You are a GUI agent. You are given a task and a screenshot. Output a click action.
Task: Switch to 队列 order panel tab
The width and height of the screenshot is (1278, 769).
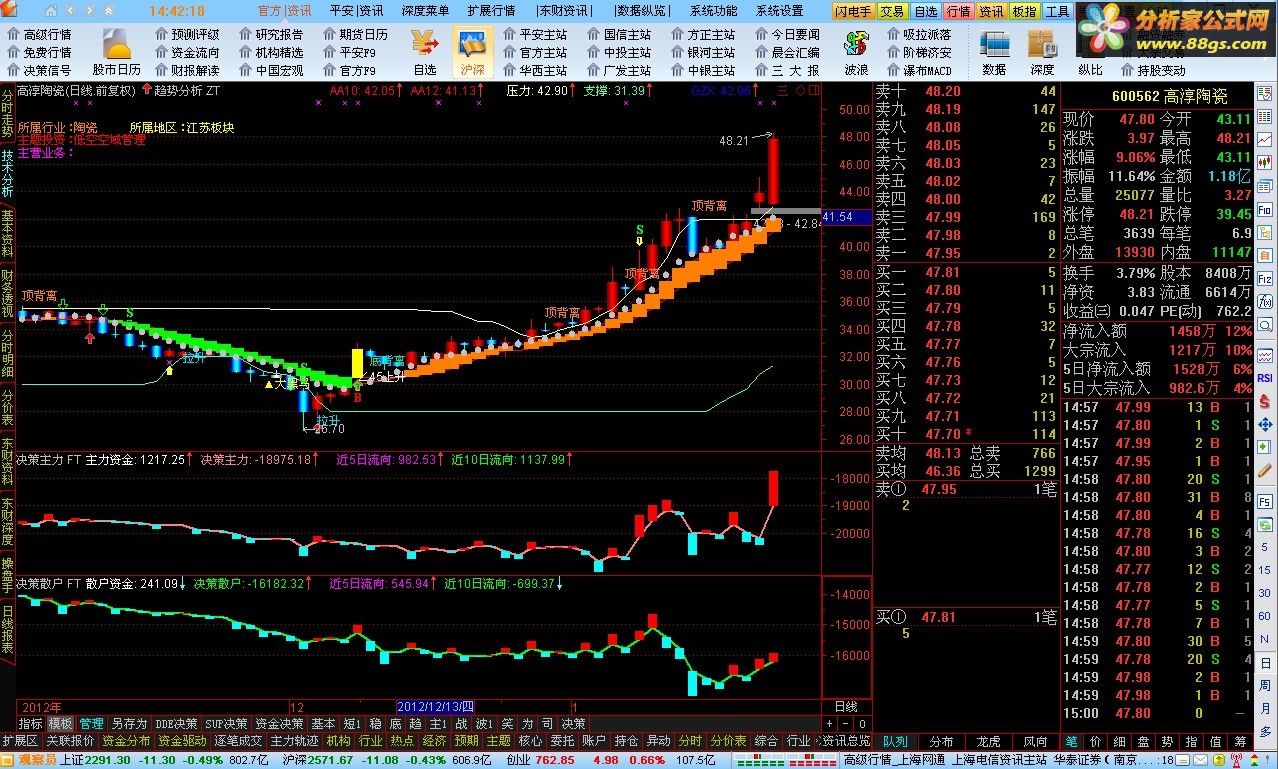(x=894, y=741)
